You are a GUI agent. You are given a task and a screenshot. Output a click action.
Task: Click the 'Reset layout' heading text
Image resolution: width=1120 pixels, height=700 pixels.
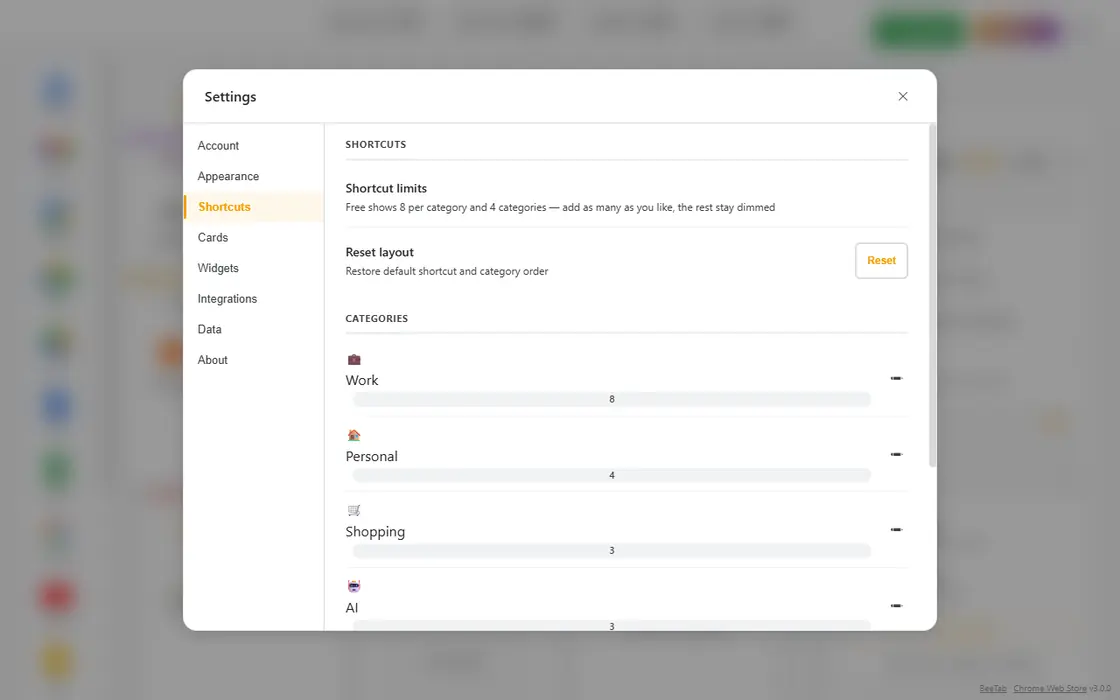[x=380, y=252]
